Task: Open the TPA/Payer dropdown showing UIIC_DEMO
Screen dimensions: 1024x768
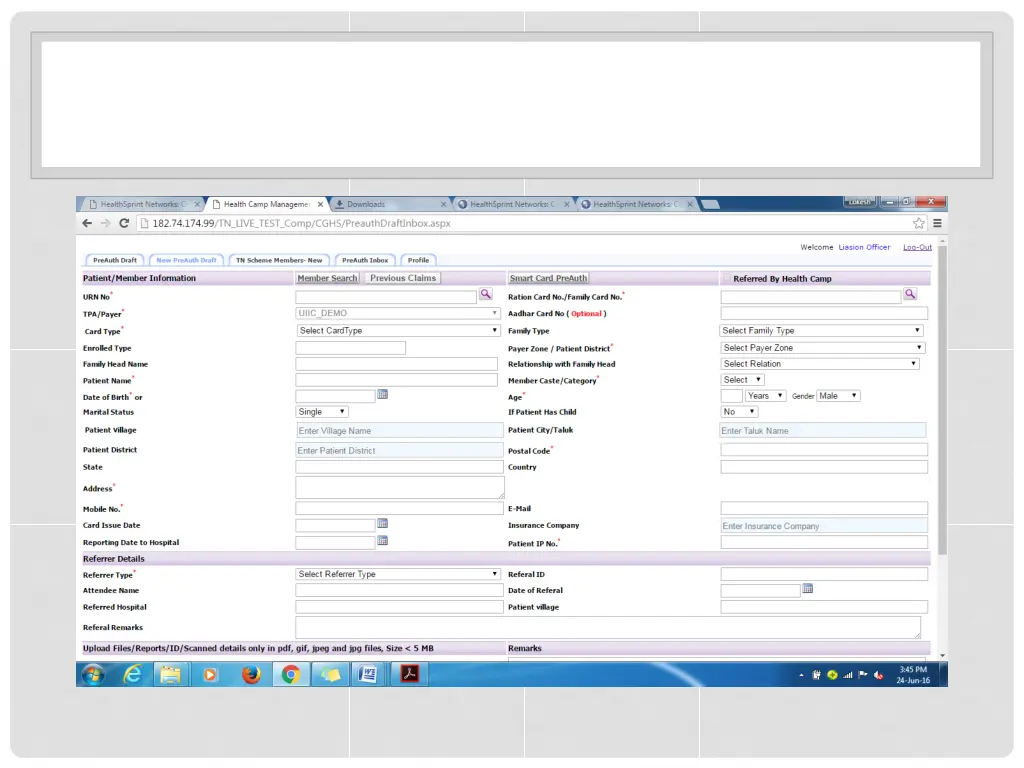Action: pyautogui.click(x=398, y=313)
